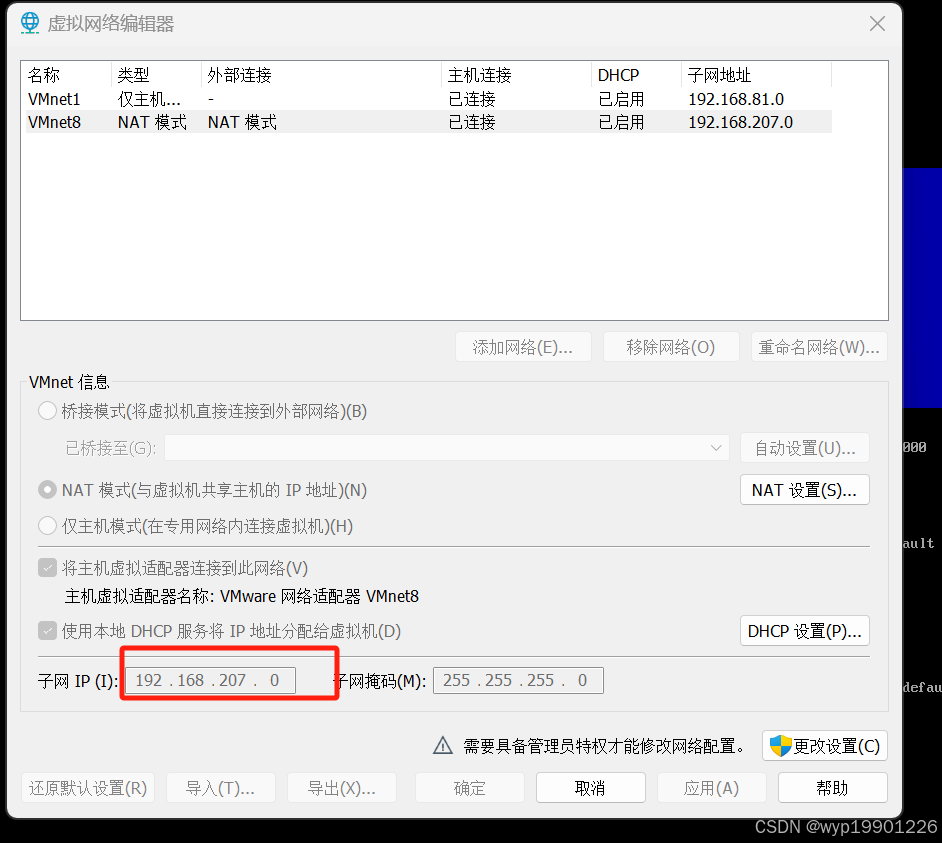942x843 pixels.
Task: Open the 已桥接至 dropdown
Action: click(447, 448)
